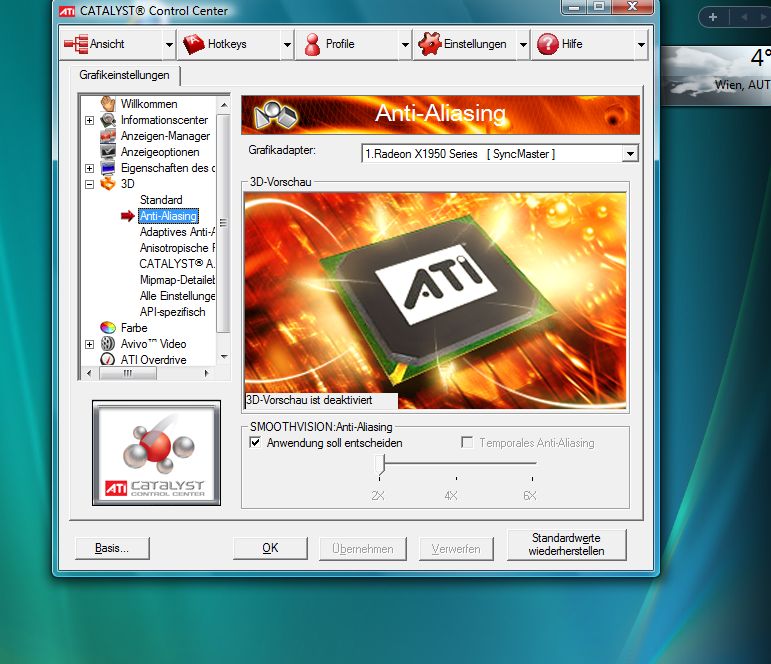
Task: Click tree horizontal scrollbar right arrow
Action: pos(207,373)
